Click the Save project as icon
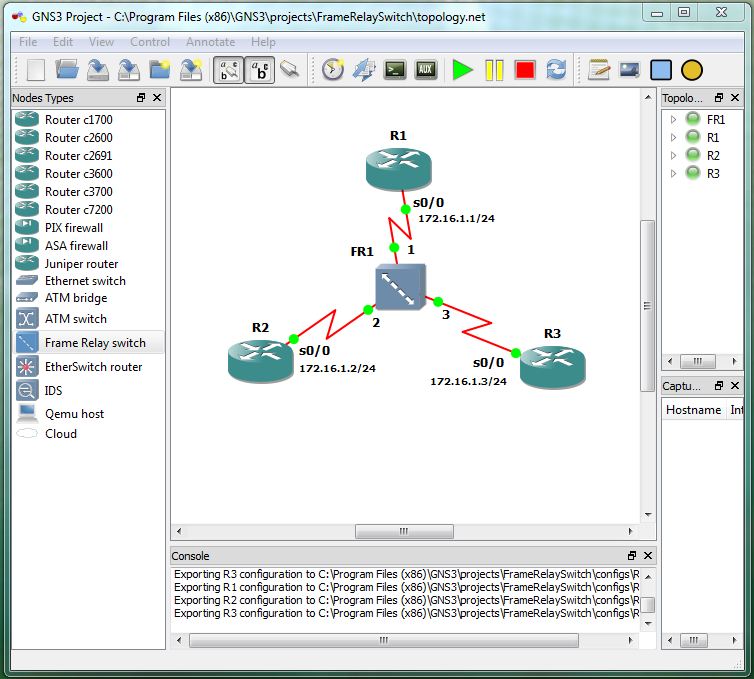The height and width of the screenshot is (679, 754). coord(129,70)
